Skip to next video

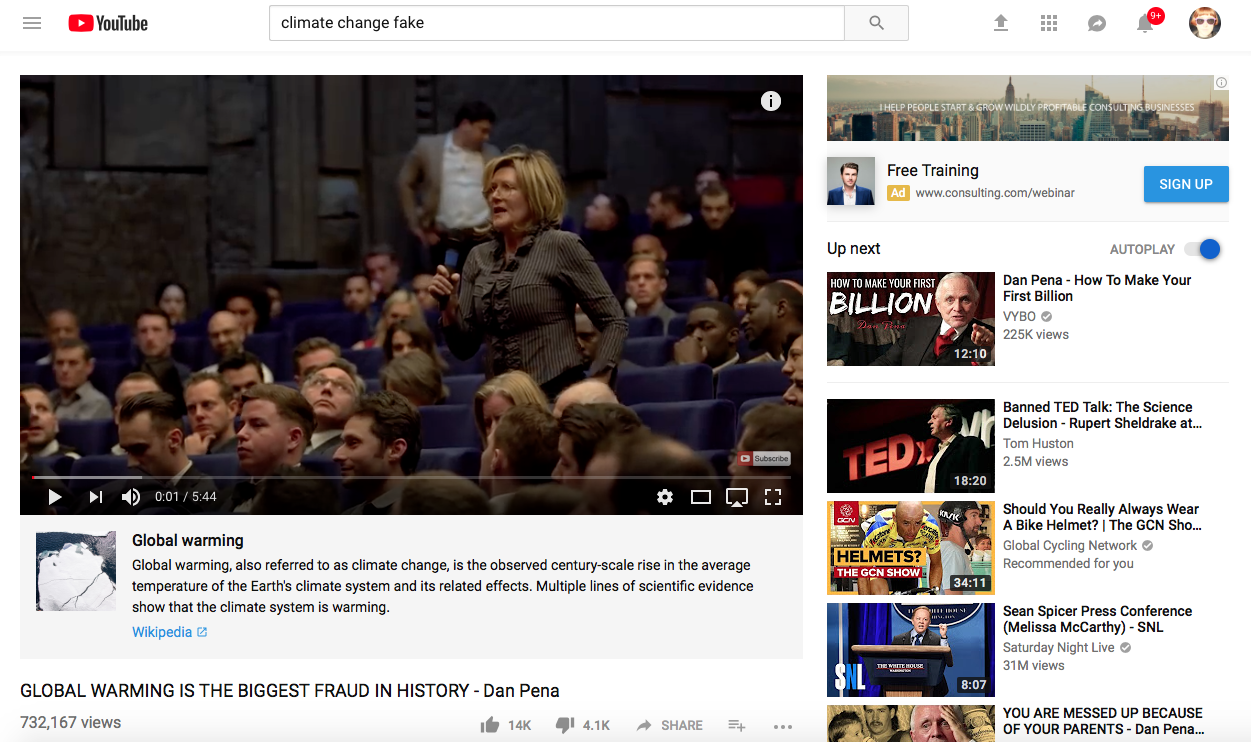[x=96, y=497]
